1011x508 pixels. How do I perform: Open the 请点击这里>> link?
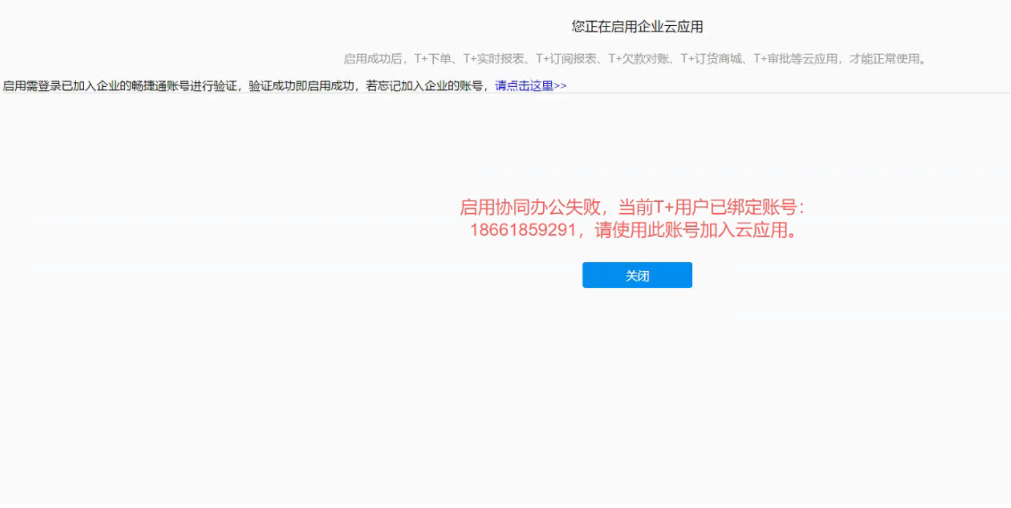click(x=531, y=86)
